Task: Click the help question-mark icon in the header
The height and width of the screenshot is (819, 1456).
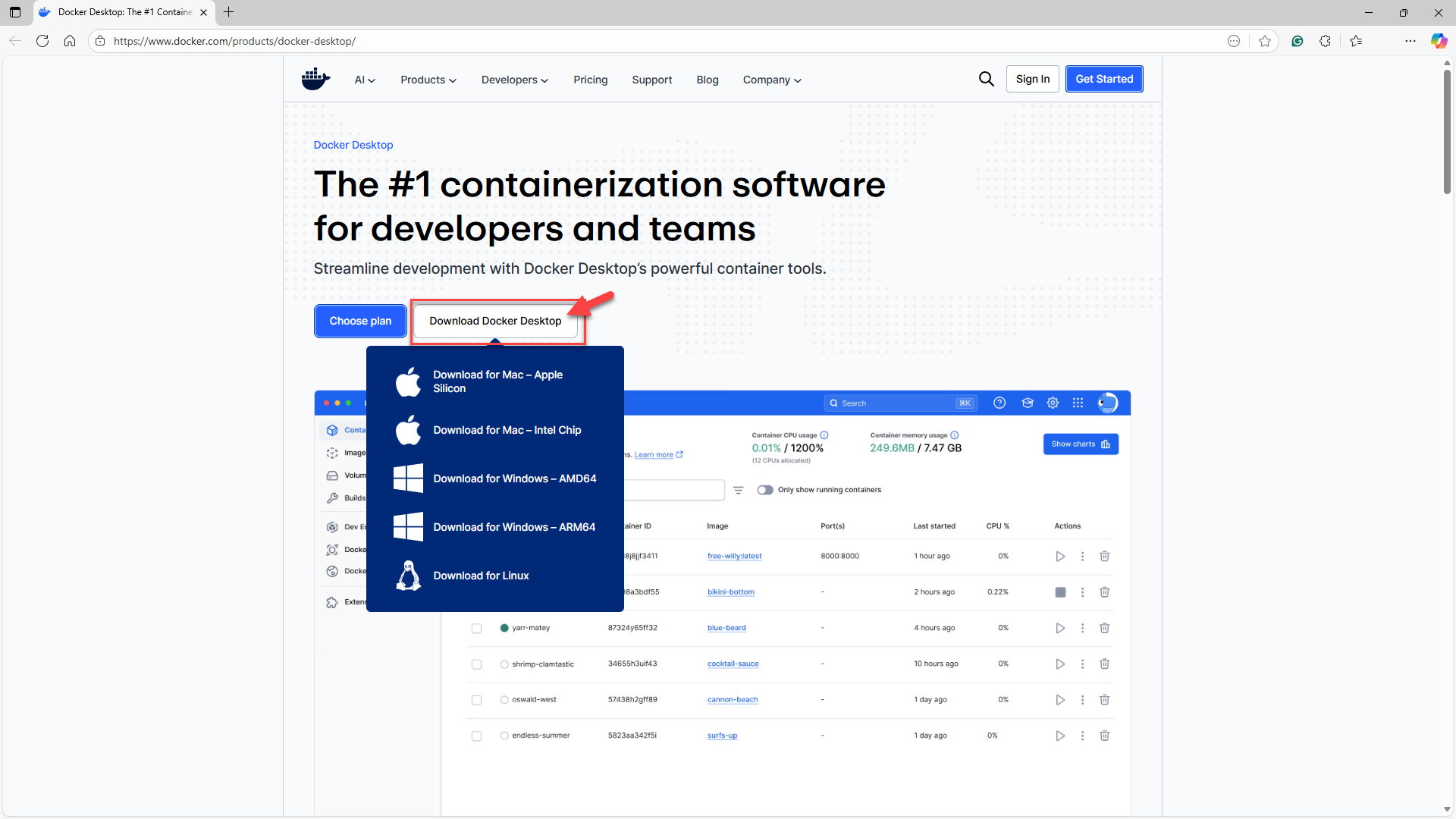Action: coord(999,403)
